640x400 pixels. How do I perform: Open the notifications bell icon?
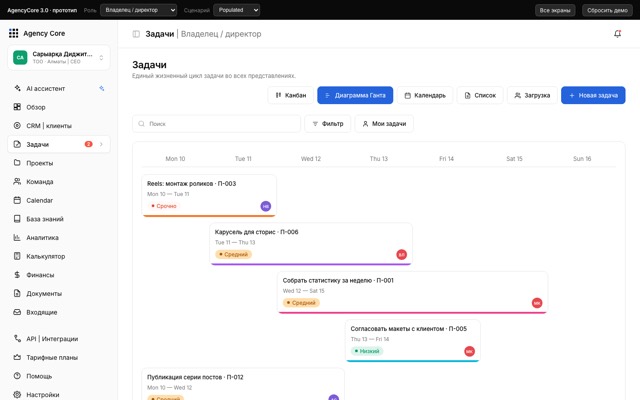click(618, 33)
